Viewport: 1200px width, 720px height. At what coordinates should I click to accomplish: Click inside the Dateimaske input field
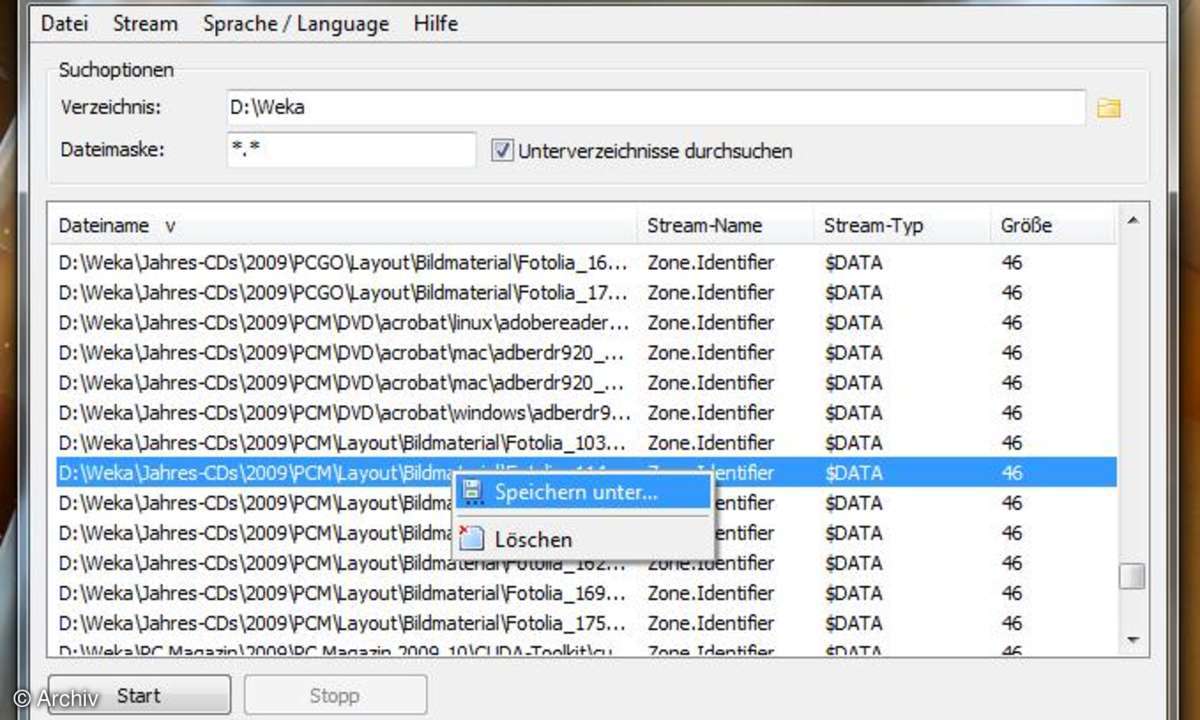[x=350, y=149]
